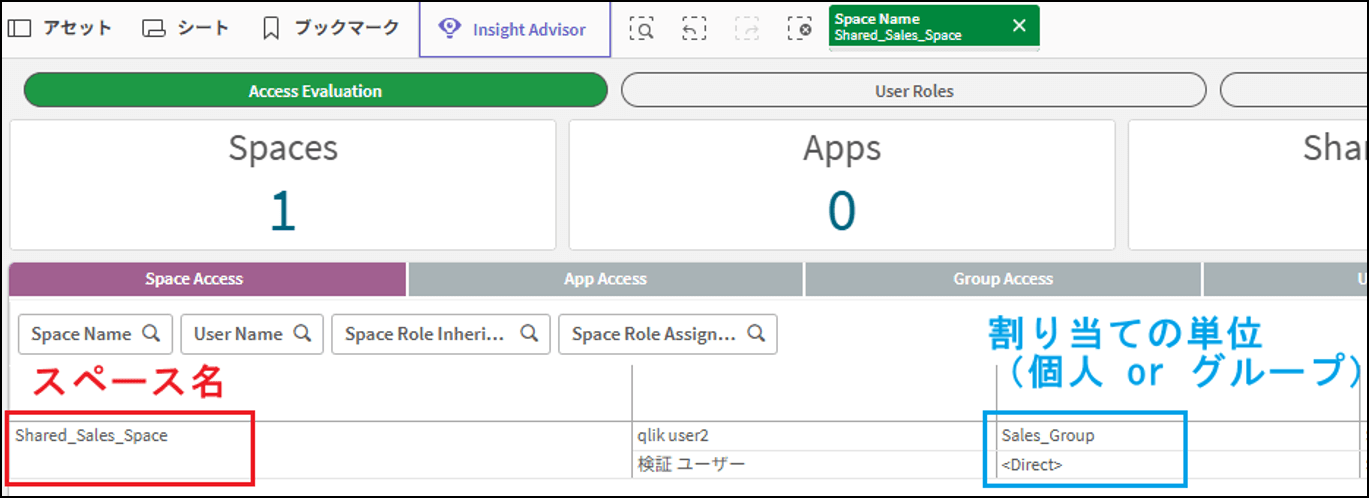Open the ブックマーク (Bookmarks) menu
The height and width of the screenshot is (498, 1369).
331,28
